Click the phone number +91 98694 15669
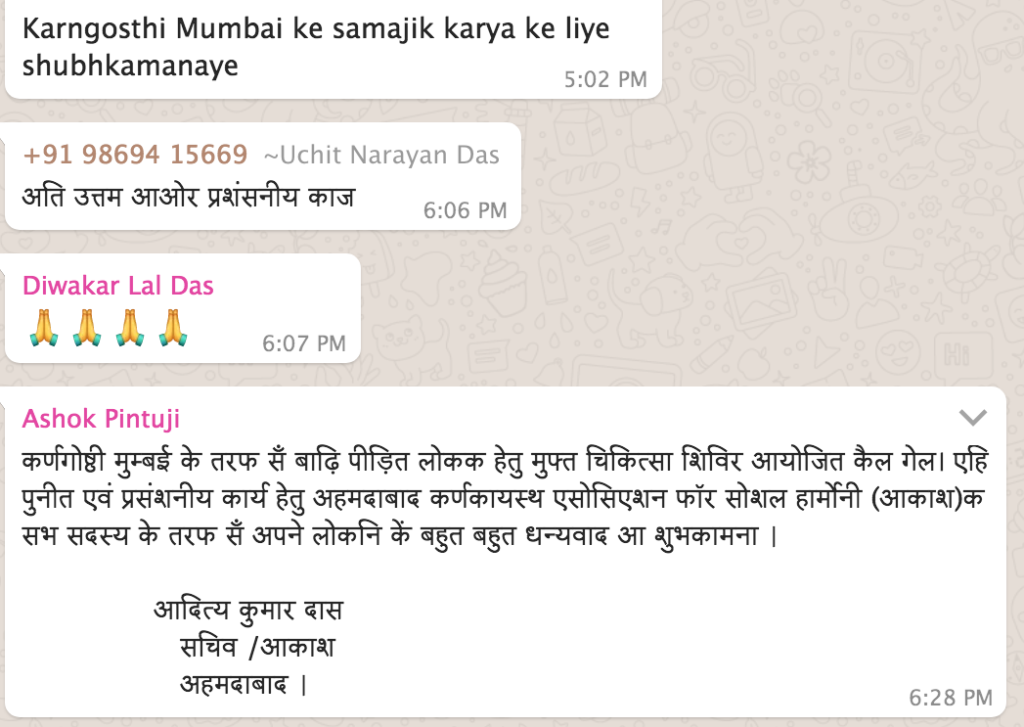Screen dimensions: 1024x727 point(135,155)
